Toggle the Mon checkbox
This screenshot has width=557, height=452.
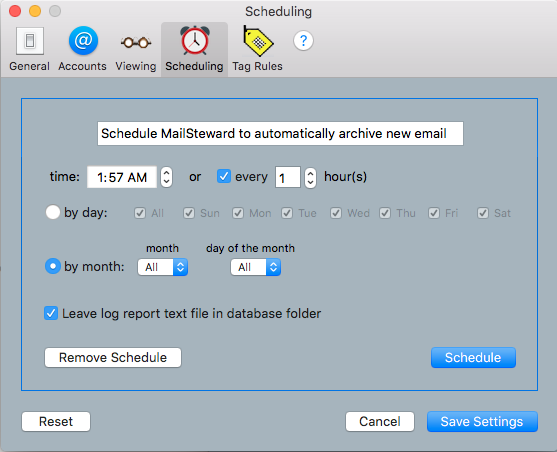point(238,213)
